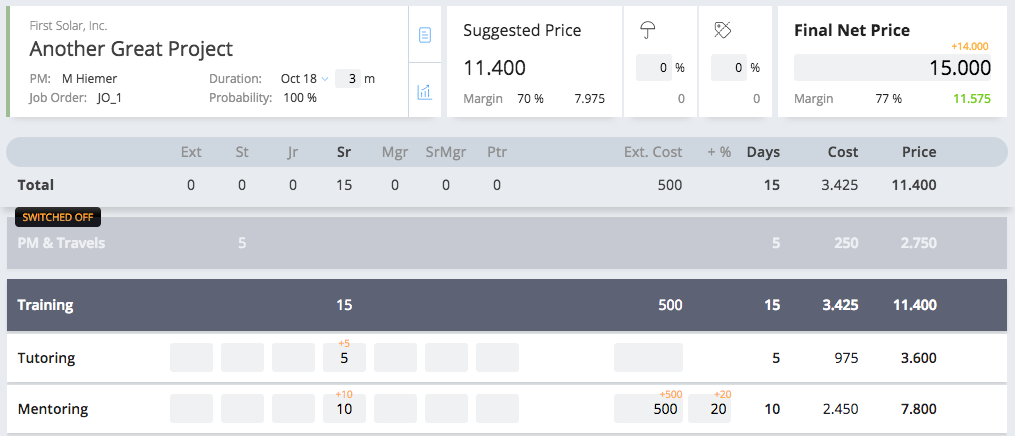Click the Tutoring external cost field

[648, 358]
